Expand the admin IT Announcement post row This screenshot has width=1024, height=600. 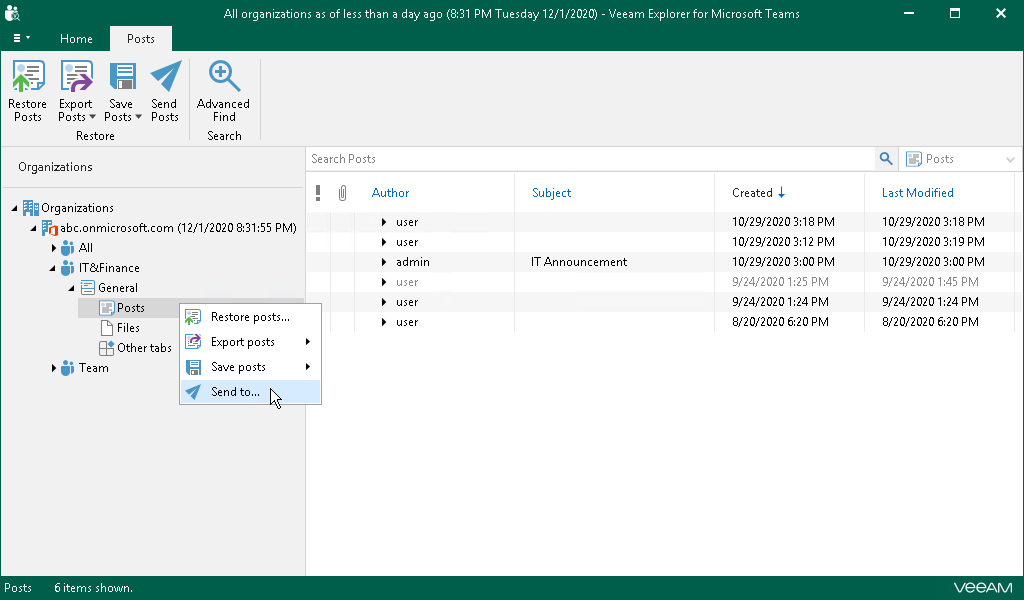coord(384,262)
